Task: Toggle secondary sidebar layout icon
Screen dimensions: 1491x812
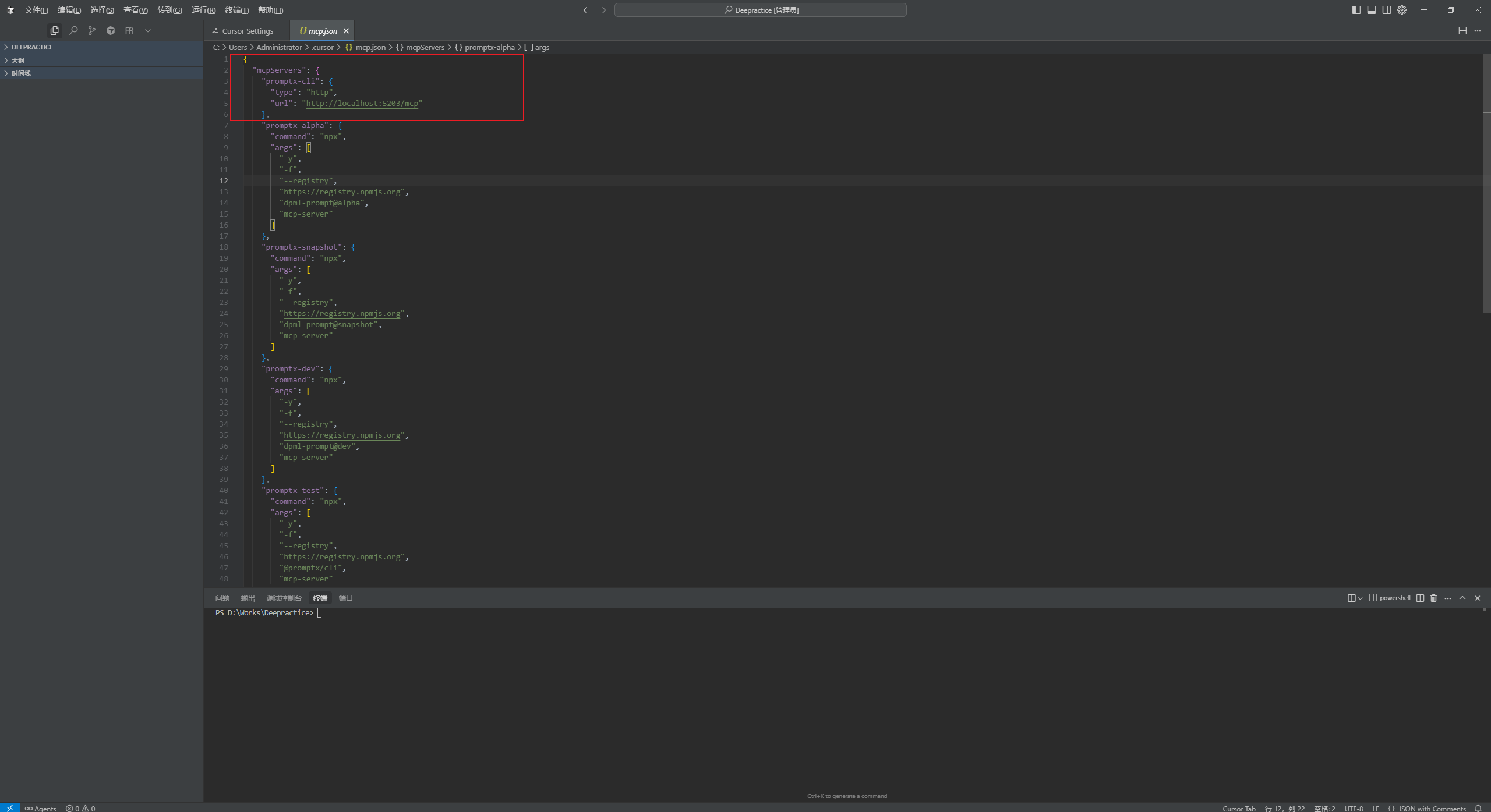Action: pyautogui.click(x=1387, y=10)
